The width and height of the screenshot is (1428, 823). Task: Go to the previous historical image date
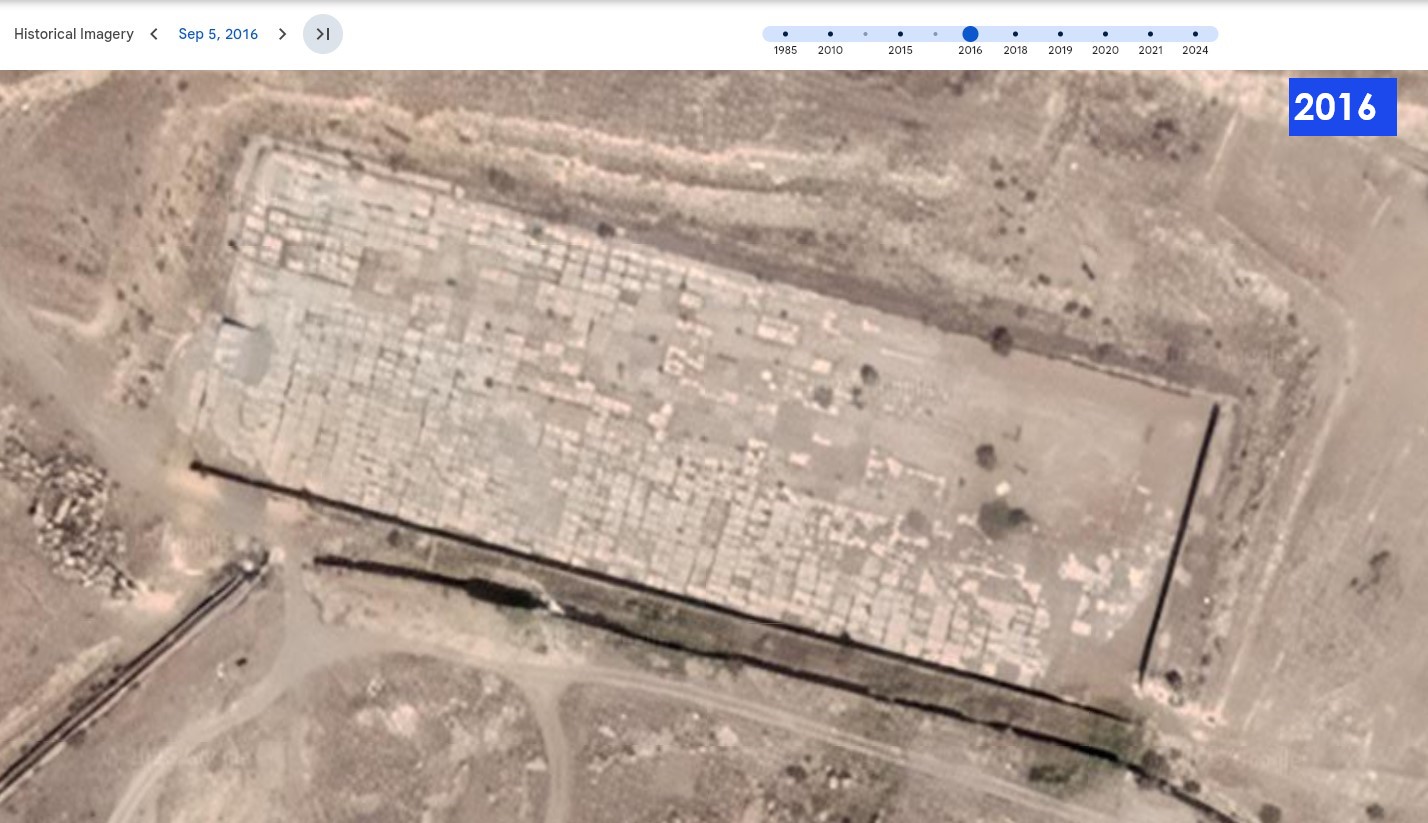[154, 34]
